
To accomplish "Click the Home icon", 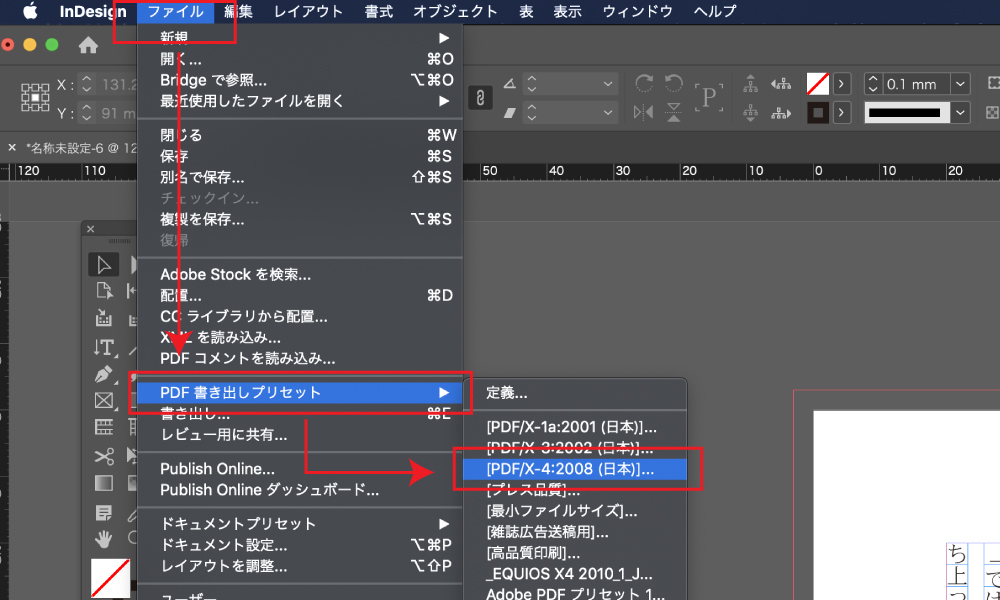I will point(88,45).
